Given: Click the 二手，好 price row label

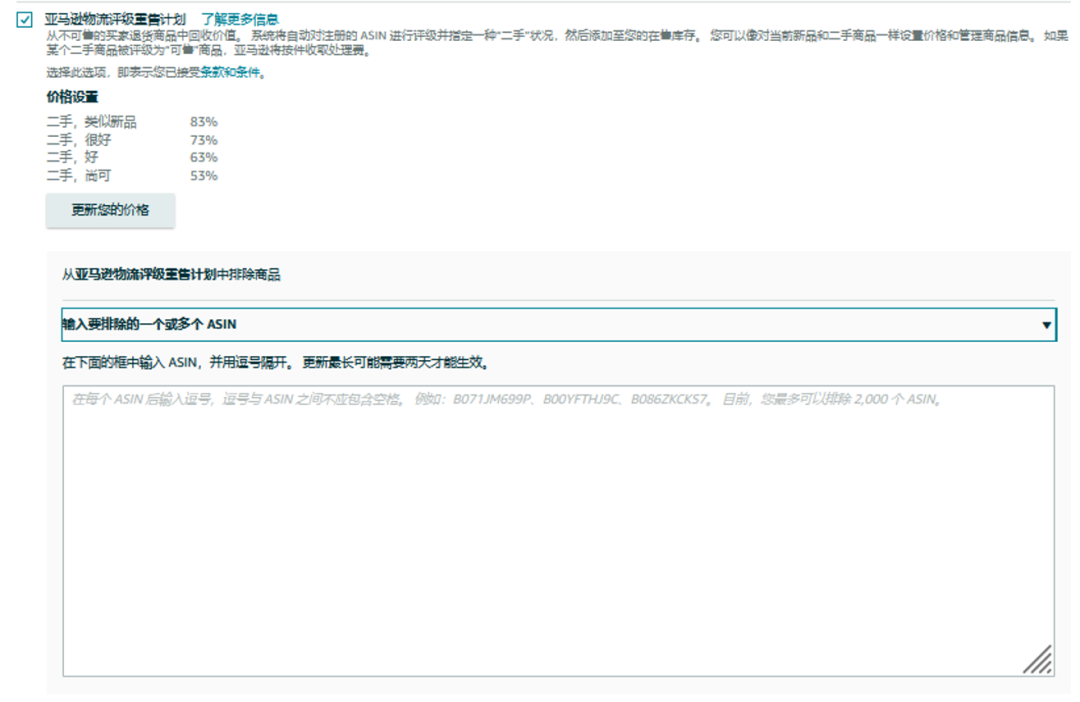Looking at the screenshot, I should (x=72, y=157).
